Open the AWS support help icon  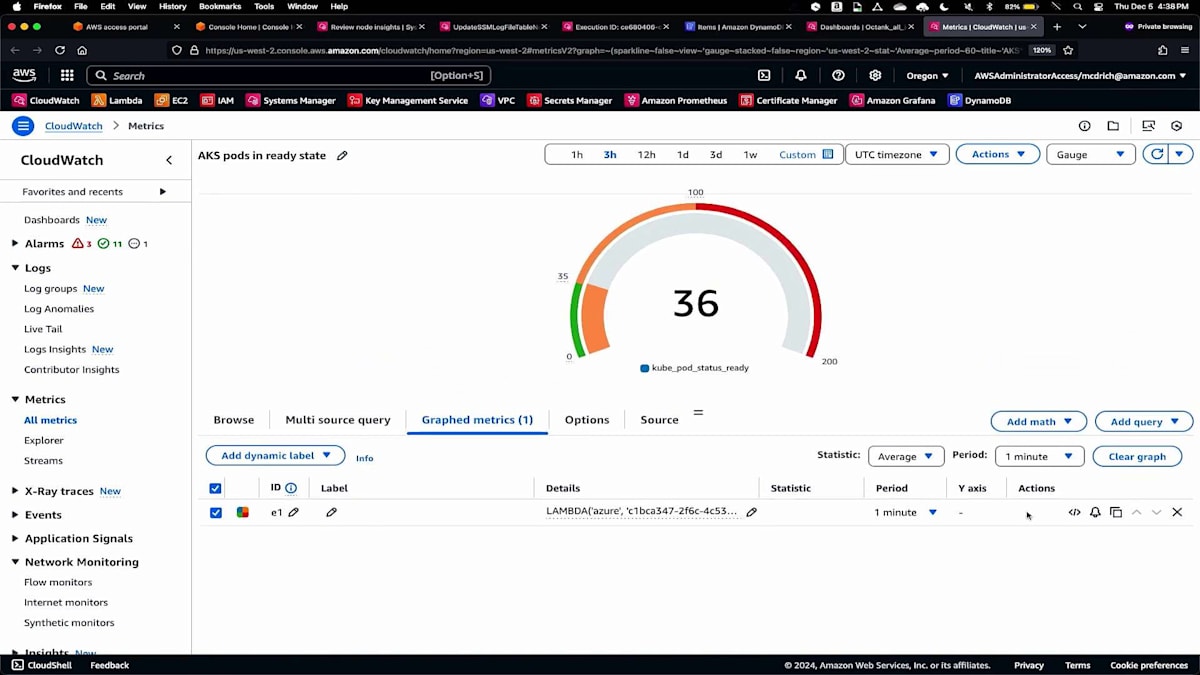coord(838,75)
